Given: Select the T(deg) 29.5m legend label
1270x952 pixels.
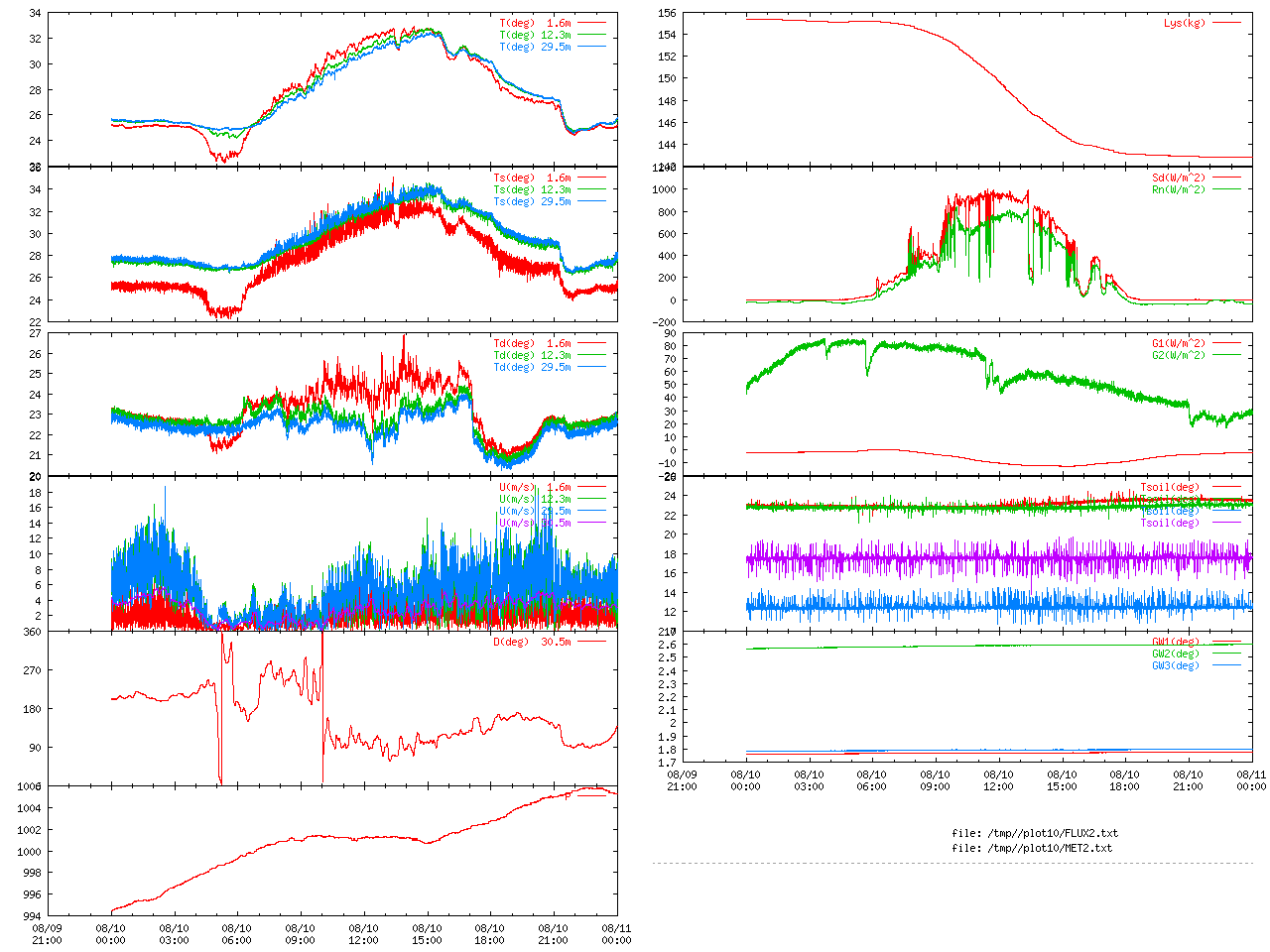Looking at the screenshot, I should (535, 47).
